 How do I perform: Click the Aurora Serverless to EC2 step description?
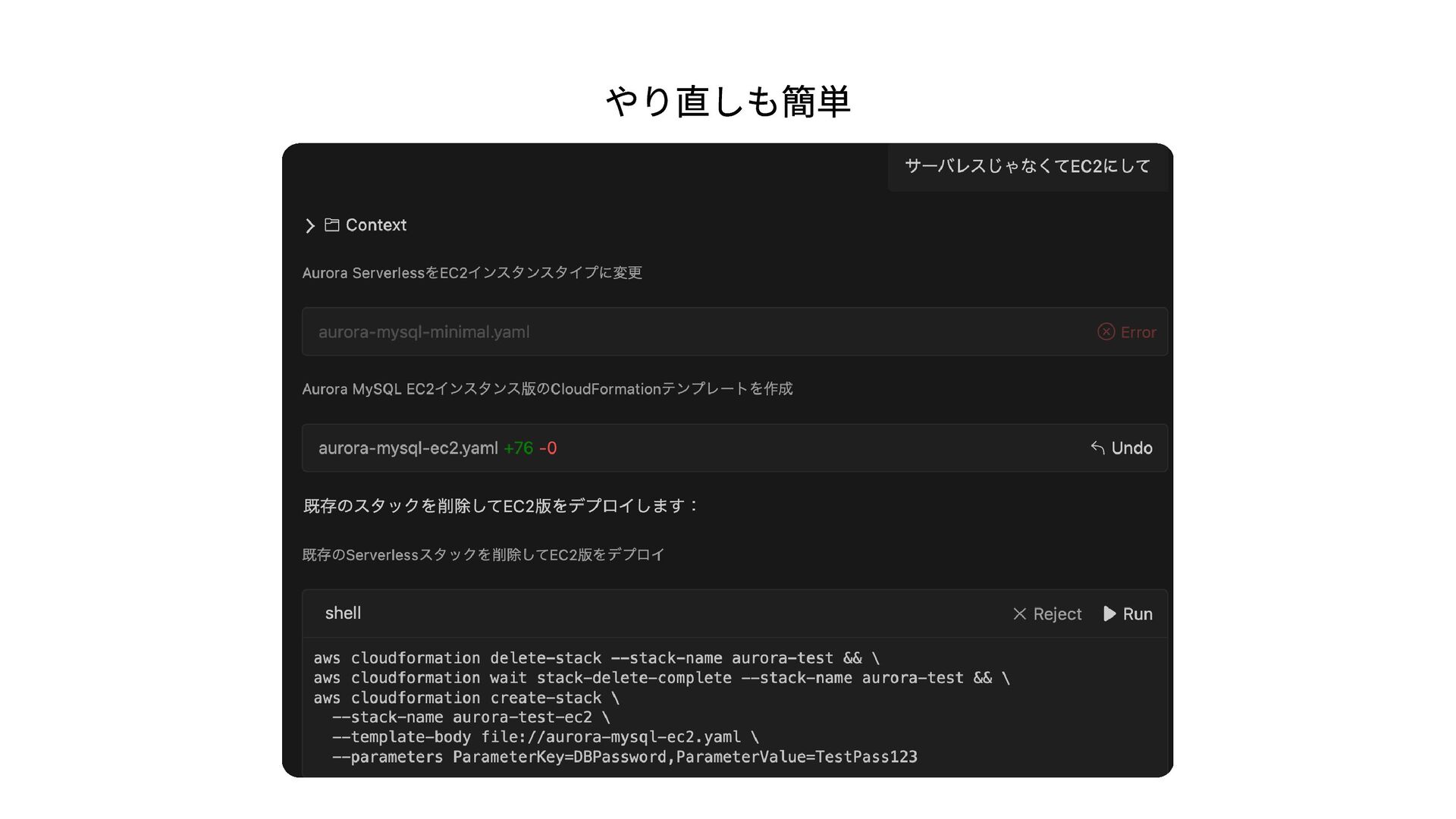[x=472, y=273]
